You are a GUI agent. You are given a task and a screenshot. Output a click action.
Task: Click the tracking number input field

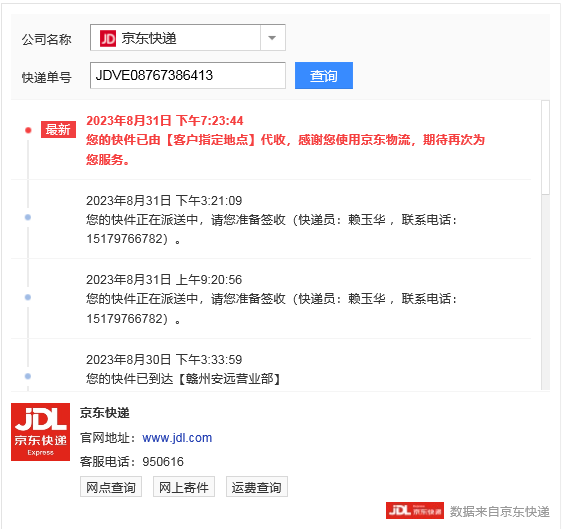click(188, 75)
